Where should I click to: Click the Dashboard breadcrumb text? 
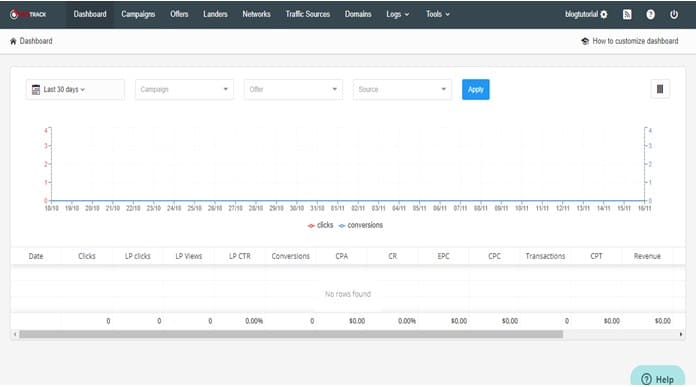point(36,41)
